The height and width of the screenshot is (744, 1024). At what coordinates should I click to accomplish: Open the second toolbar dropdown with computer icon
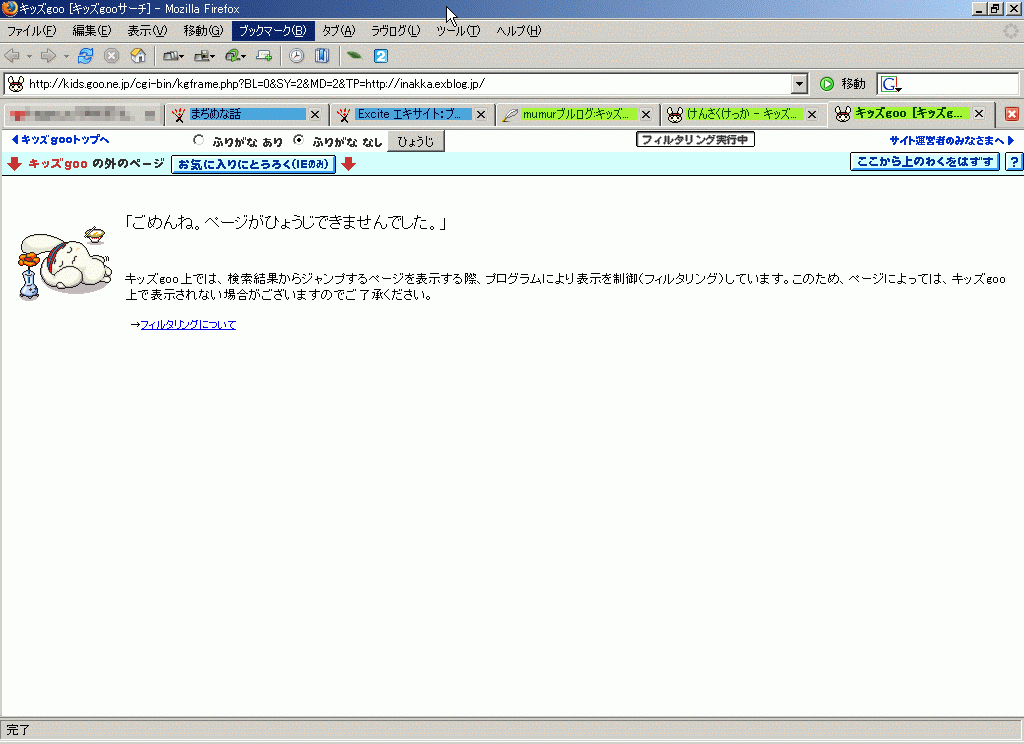pyautogui.click(x=204, y=57)
